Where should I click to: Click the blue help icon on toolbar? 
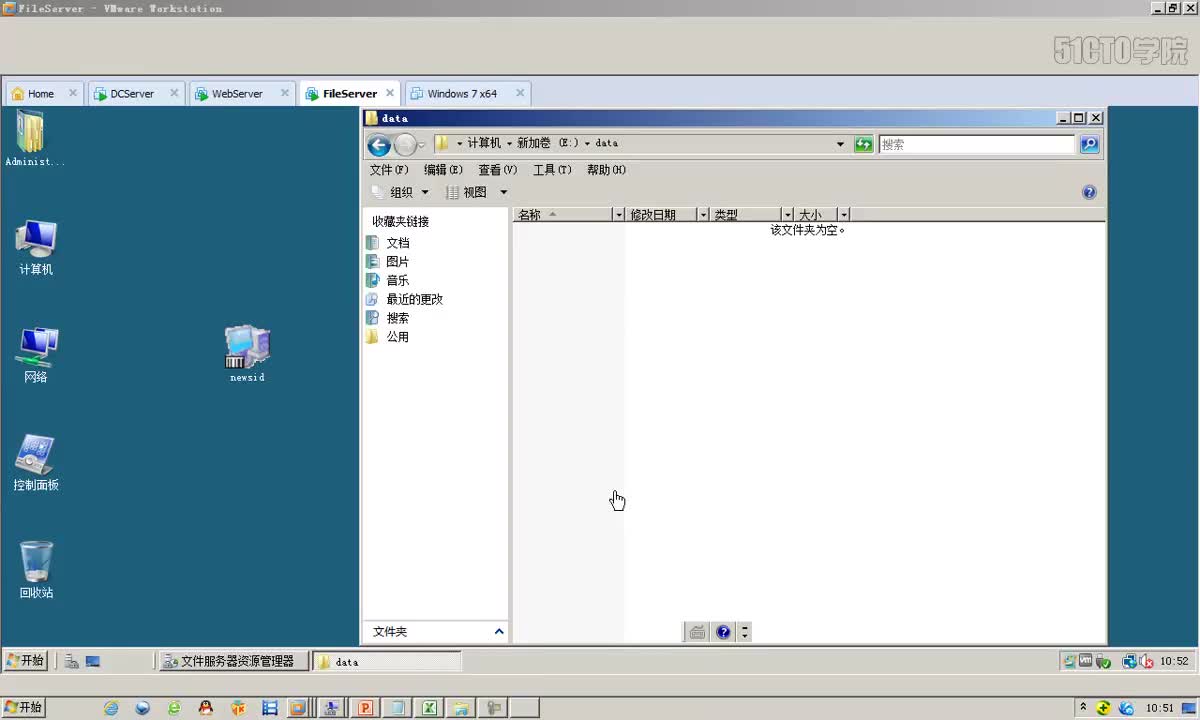(1089, 192)
